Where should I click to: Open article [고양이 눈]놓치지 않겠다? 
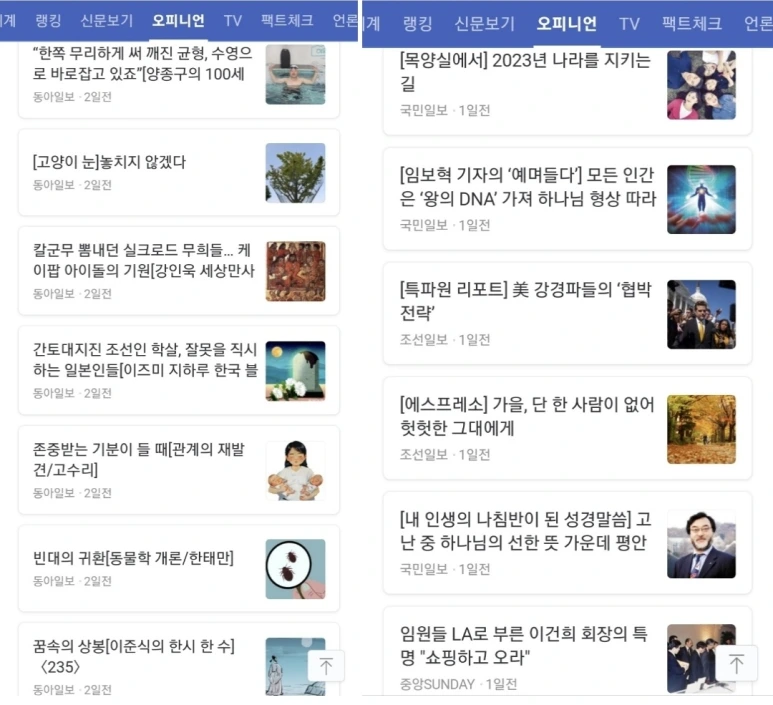pyautogui.click(x=178, y=173)
